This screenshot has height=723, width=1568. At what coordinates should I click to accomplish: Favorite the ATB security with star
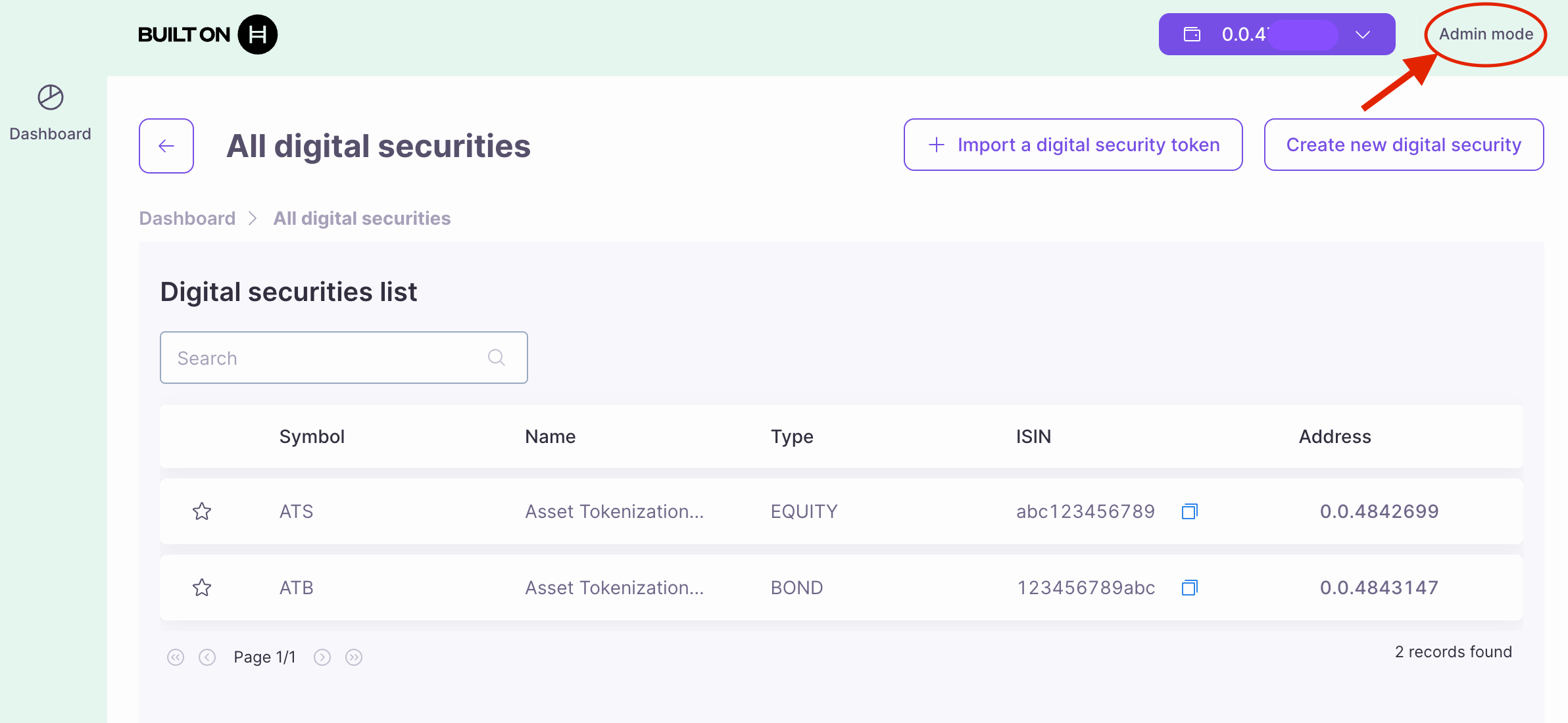pyautogui.click(x=202, y=588)
